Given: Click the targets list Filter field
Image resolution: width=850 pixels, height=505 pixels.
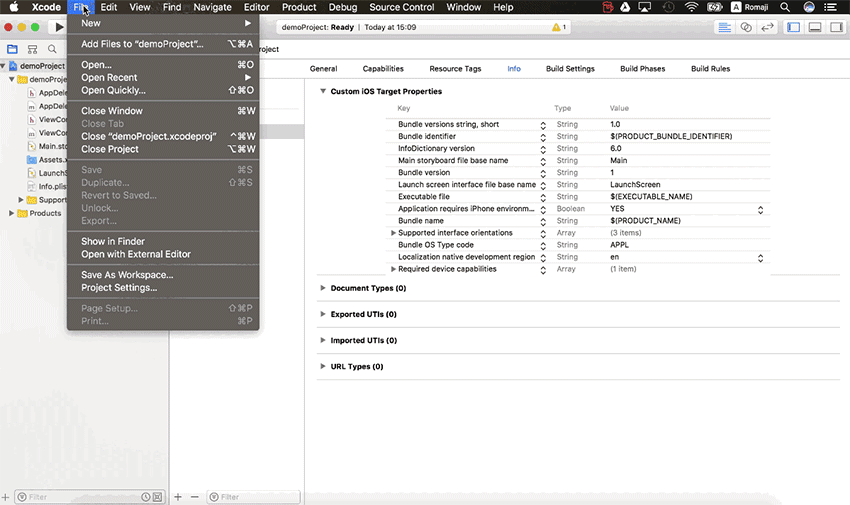Looking at the screenshot, I should [253, 497].
